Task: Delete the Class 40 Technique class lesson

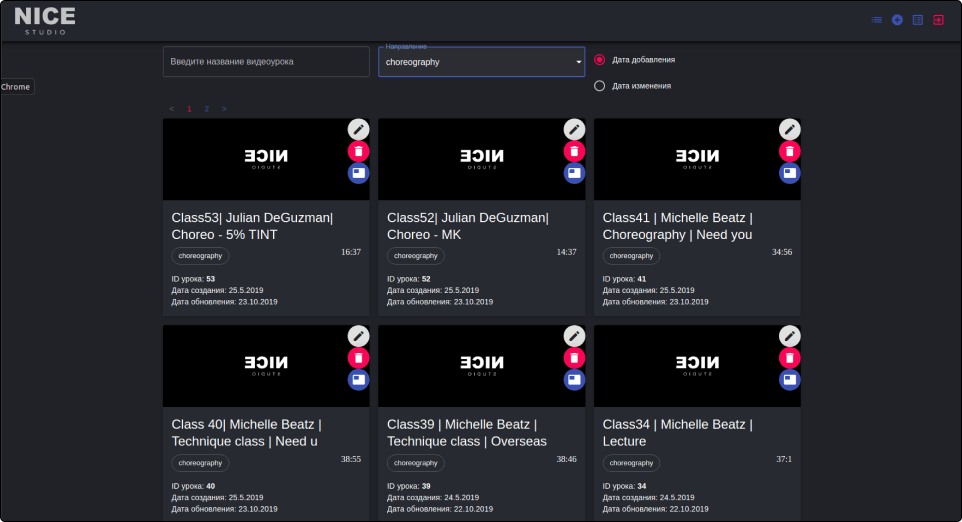Action: pos(358,358)
